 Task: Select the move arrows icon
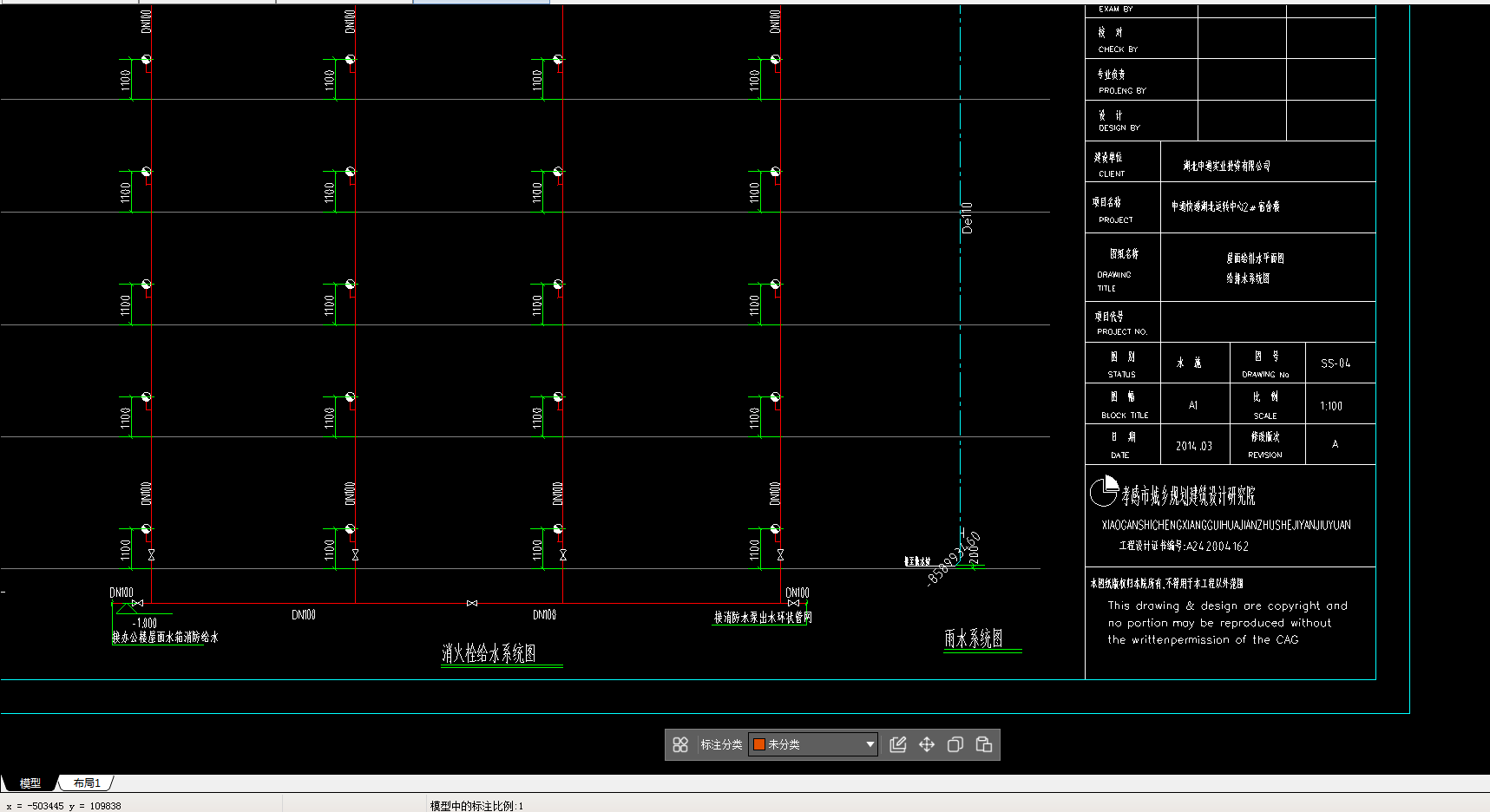click(x=927, y=744)
